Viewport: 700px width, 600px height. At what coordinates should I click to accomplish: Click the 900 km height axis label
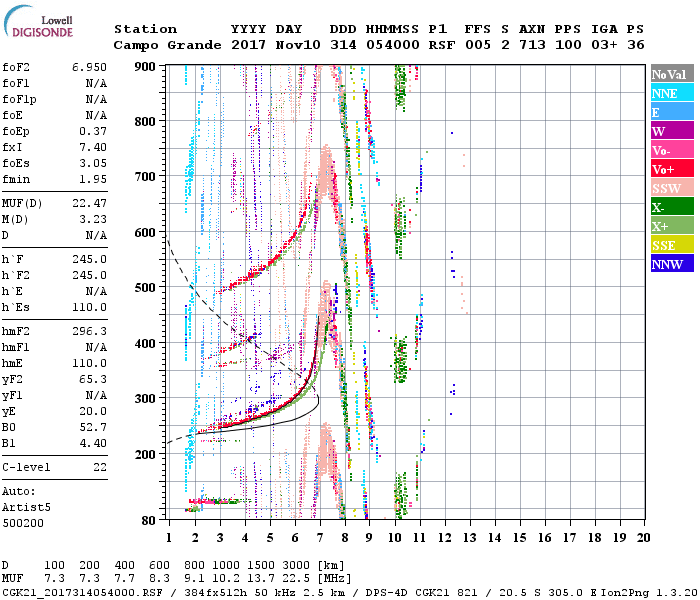(x=146, y=66)
